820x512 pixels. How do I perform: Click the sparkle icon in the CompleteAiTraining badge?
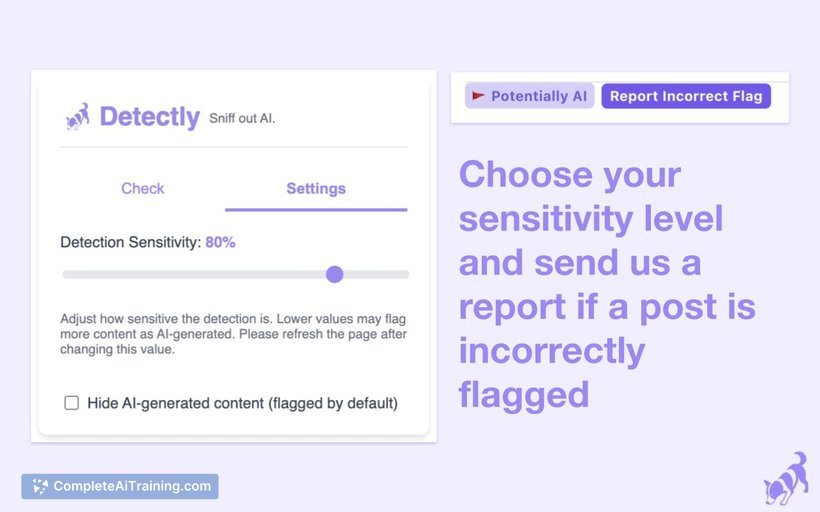(40, 486)
